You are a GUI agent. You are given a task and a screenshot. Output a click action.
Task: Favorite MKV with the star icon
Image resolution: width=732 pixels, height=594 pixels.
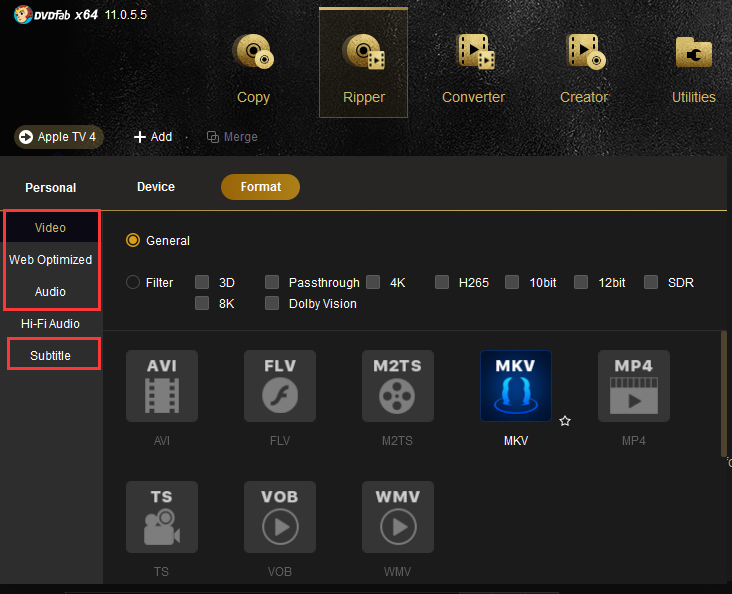565,421
